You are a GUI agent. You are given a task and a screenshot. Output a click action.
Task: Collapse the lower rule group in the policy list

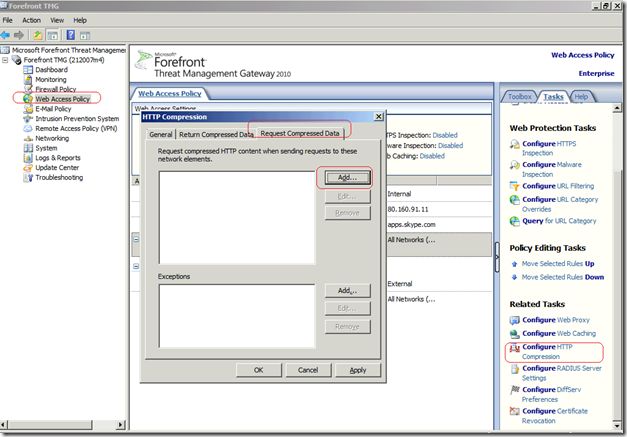[136, 266]
